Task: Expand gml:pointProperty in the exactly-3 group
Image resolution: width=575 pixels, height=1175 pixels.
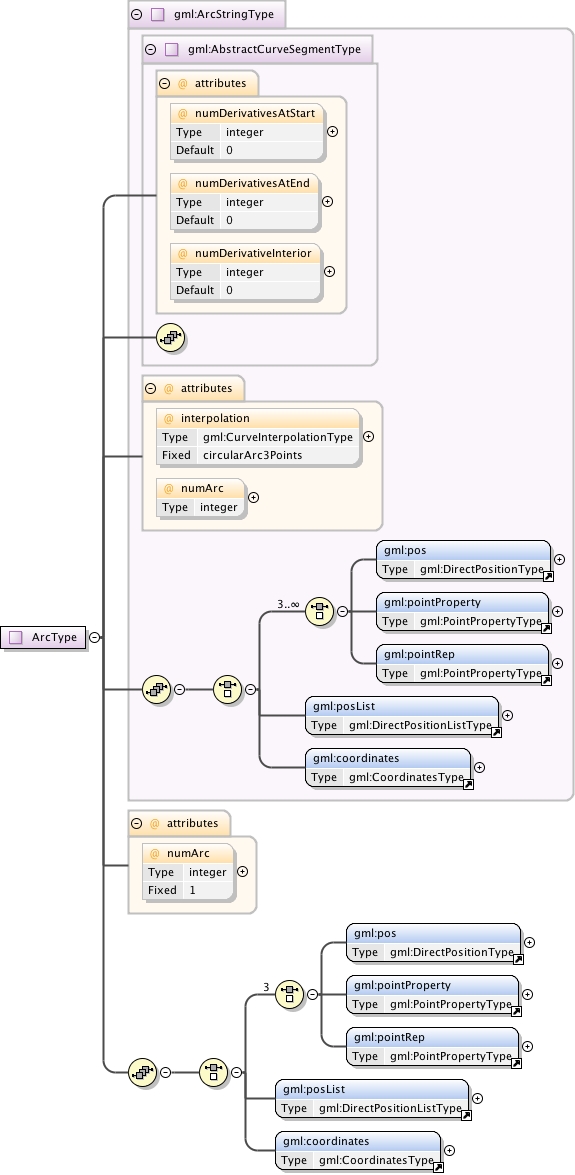Action: [x=528, y=994]
